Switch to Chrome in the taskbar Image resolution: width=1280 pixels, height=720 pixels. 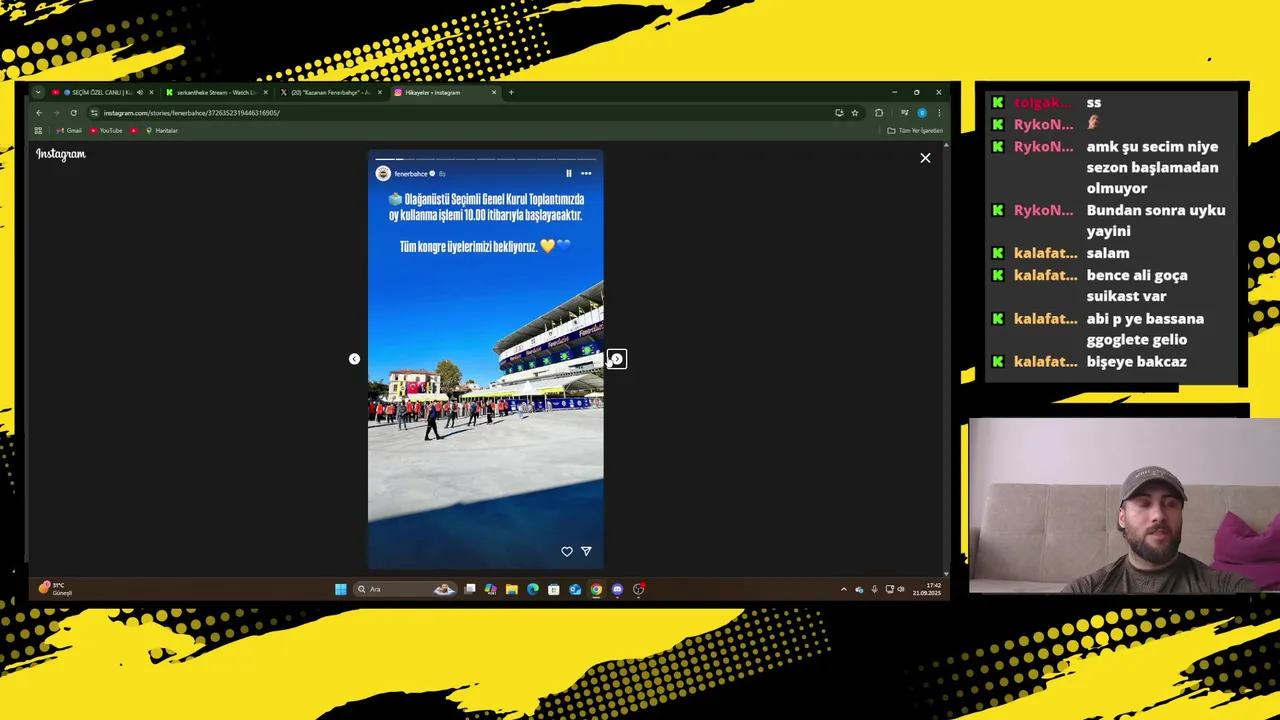click(596, 589)
